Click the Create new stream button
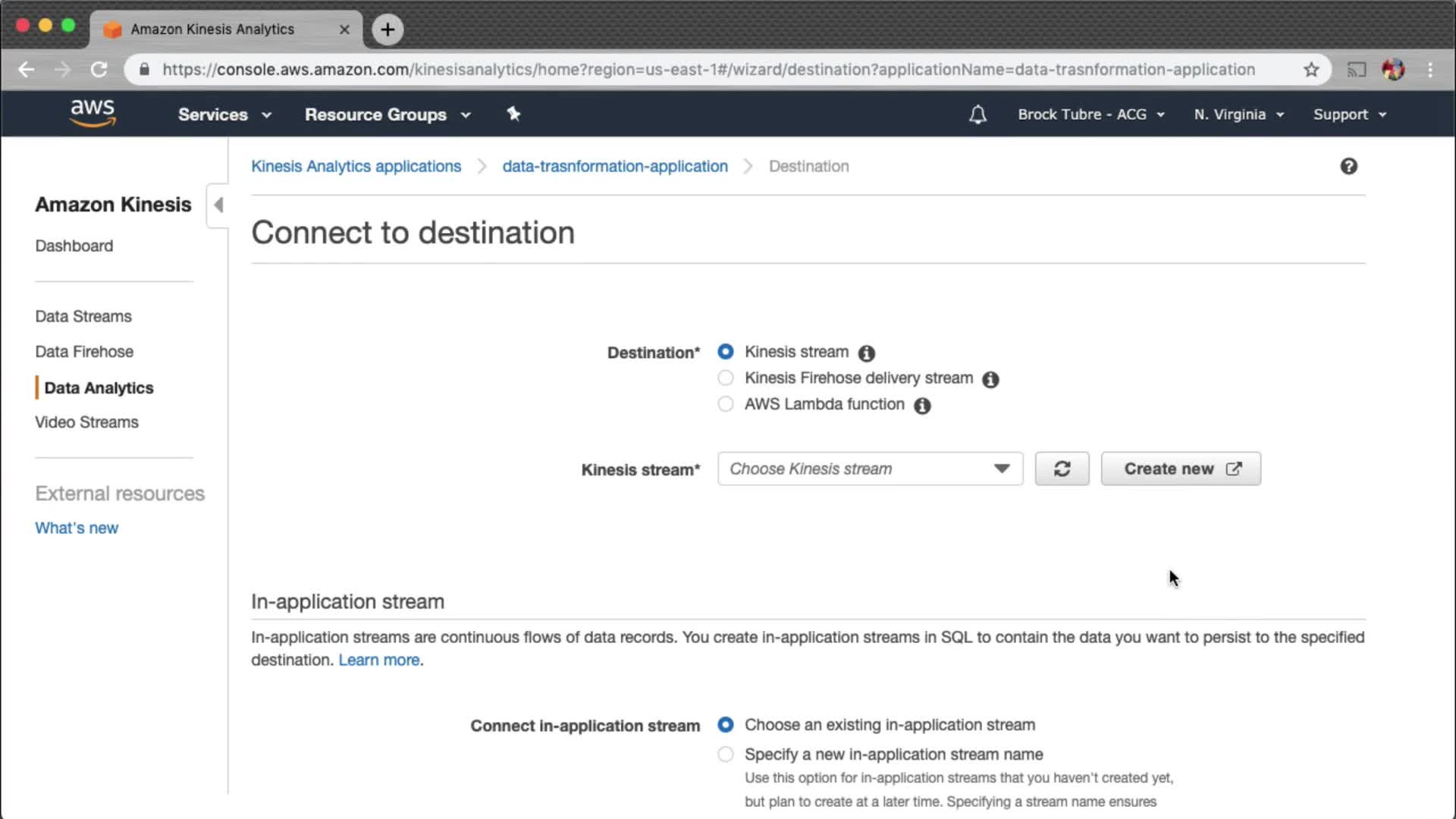Viewport: 1456px width, 819px height. tap(1181, 469)
